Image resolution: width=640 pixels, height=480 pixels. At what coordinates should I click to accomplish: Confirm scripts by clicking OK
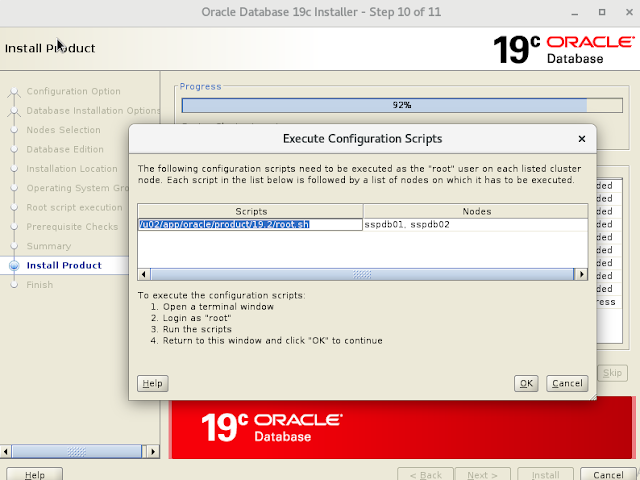(526, 383)
